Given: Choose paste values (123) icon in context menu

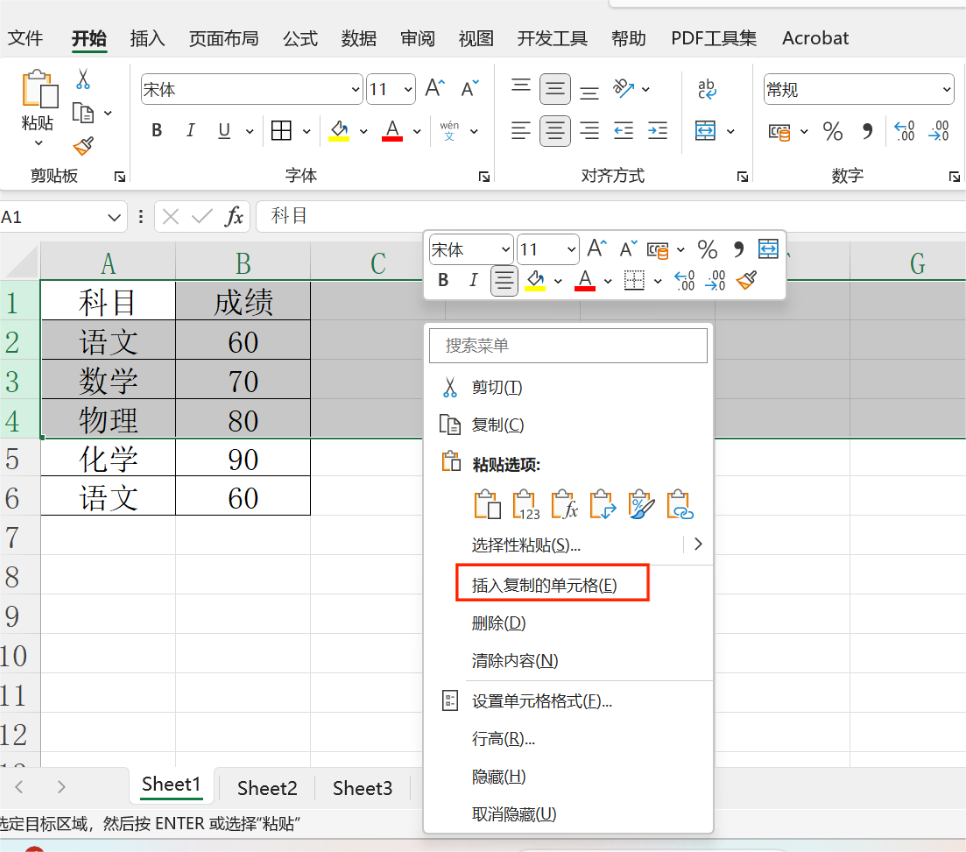Looking at the screenshot, I should pyautogui.click(x=526, y=505).
